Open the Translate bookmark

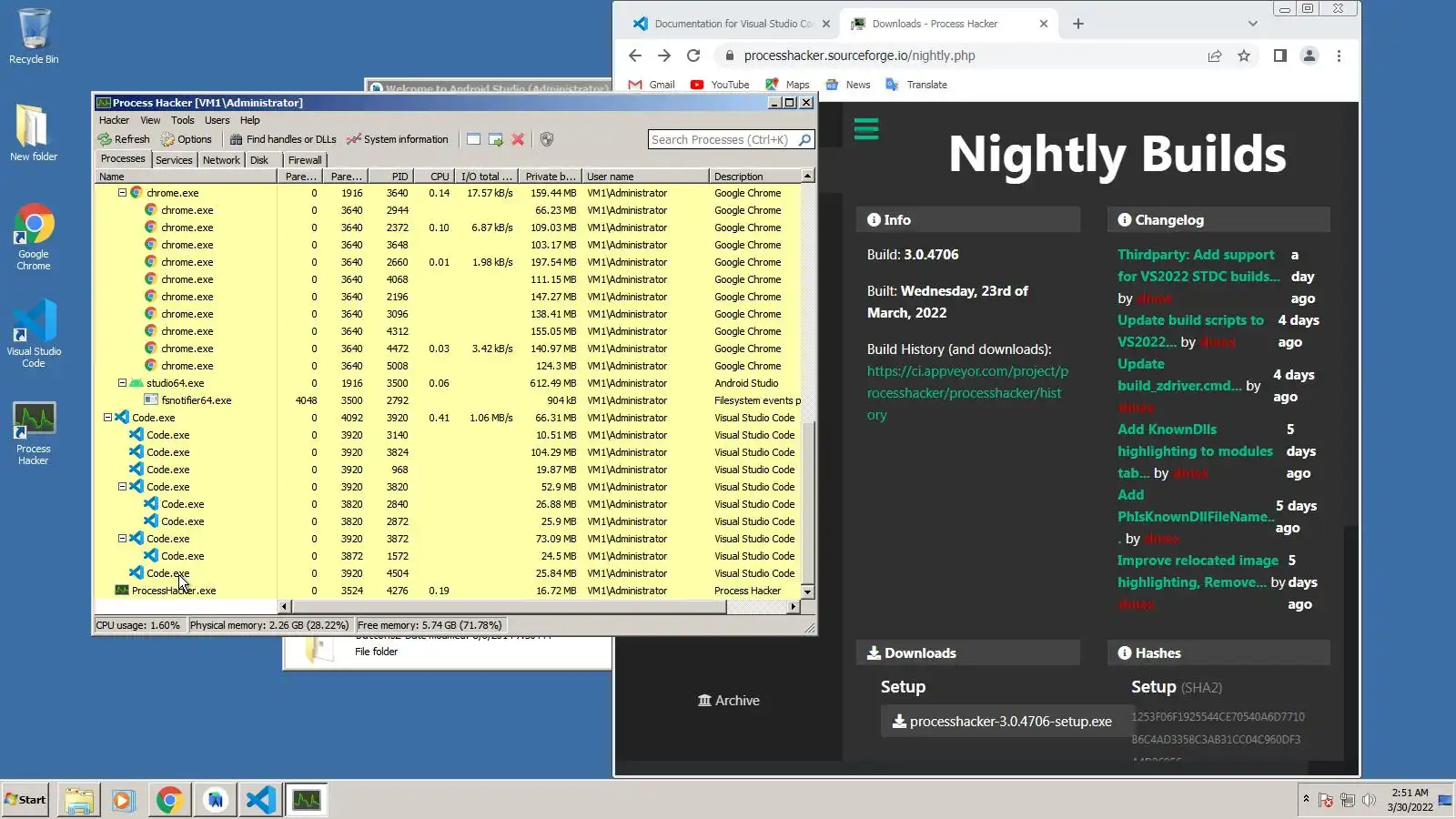click(916, 85)
